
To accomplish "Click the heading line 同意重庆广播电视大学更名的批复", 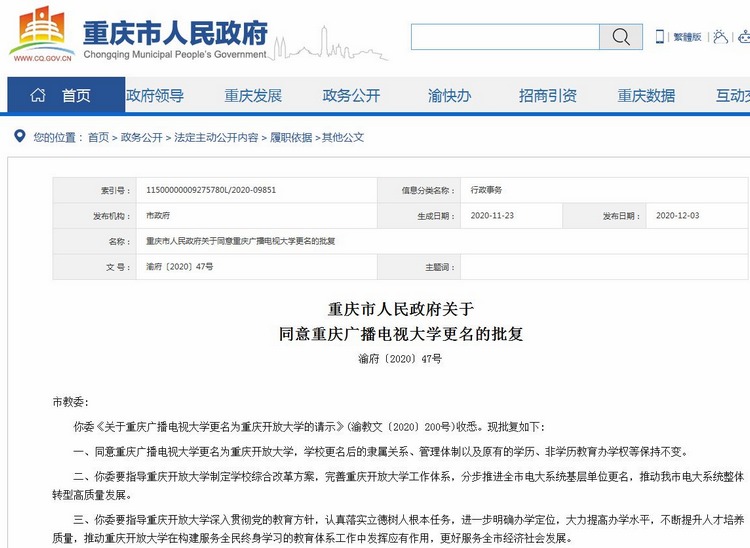I will click(x=401, y=334).
